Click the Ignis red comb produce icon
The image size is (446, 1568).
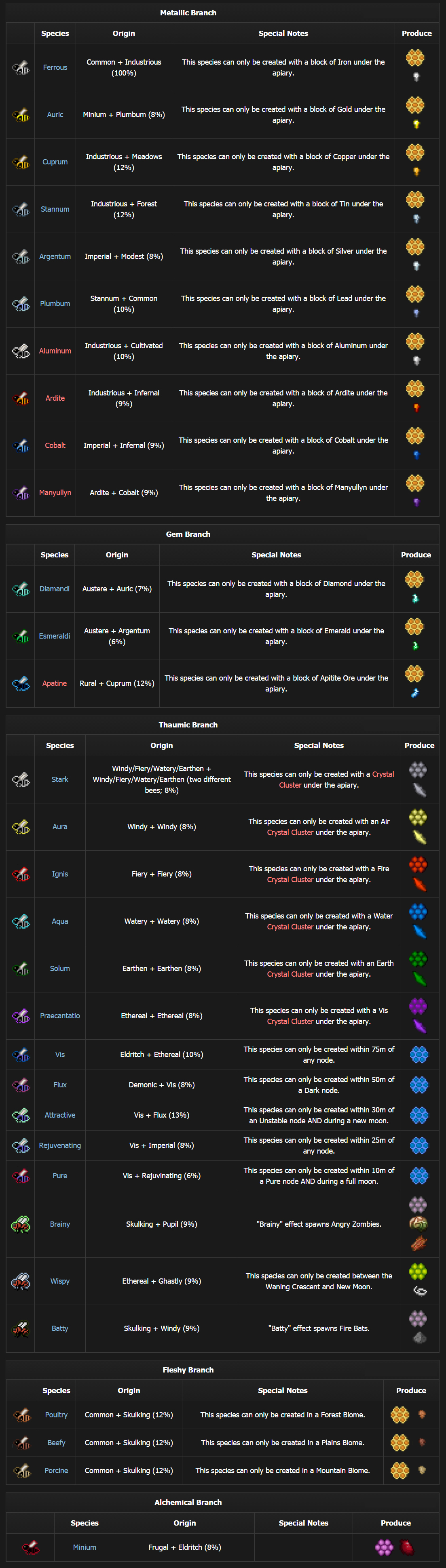coord(418,864)
